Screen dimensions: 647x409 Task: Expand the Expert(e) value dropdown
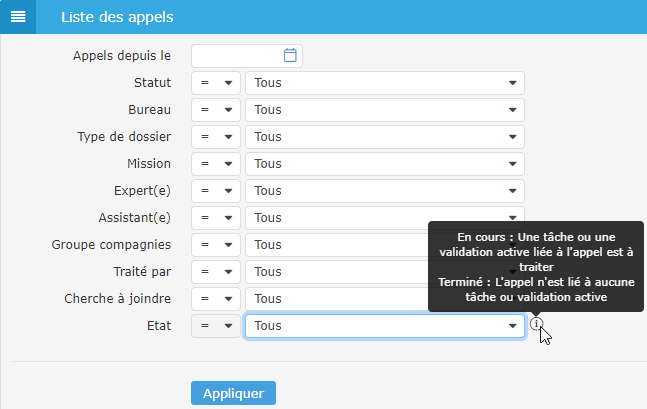point(384,191)
